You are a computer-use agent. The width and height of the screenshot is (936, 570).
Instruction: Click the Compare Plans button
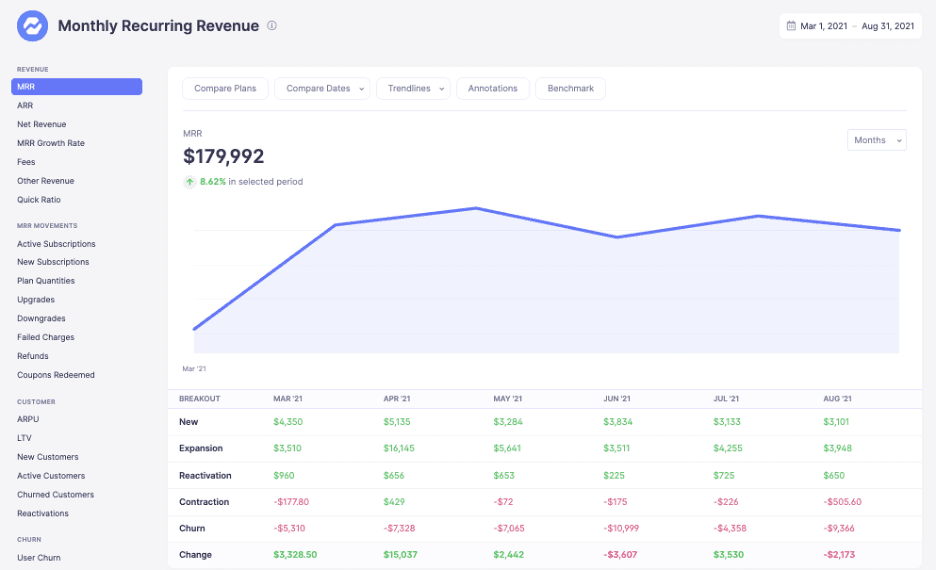[225, 88]
